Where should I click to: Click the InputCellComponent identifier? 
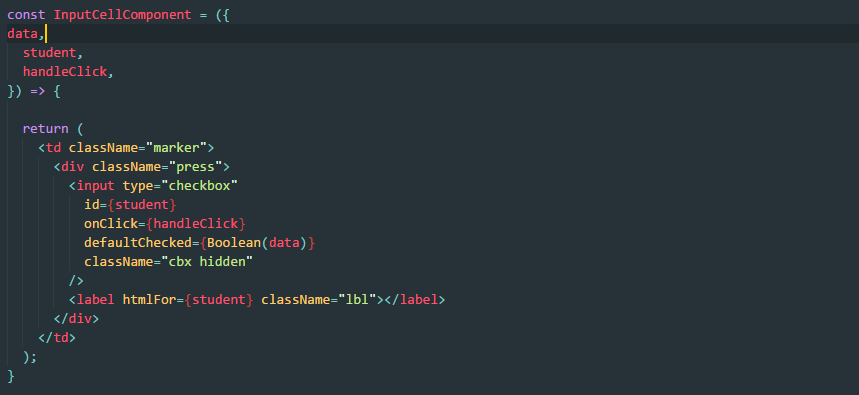[123, 15]
